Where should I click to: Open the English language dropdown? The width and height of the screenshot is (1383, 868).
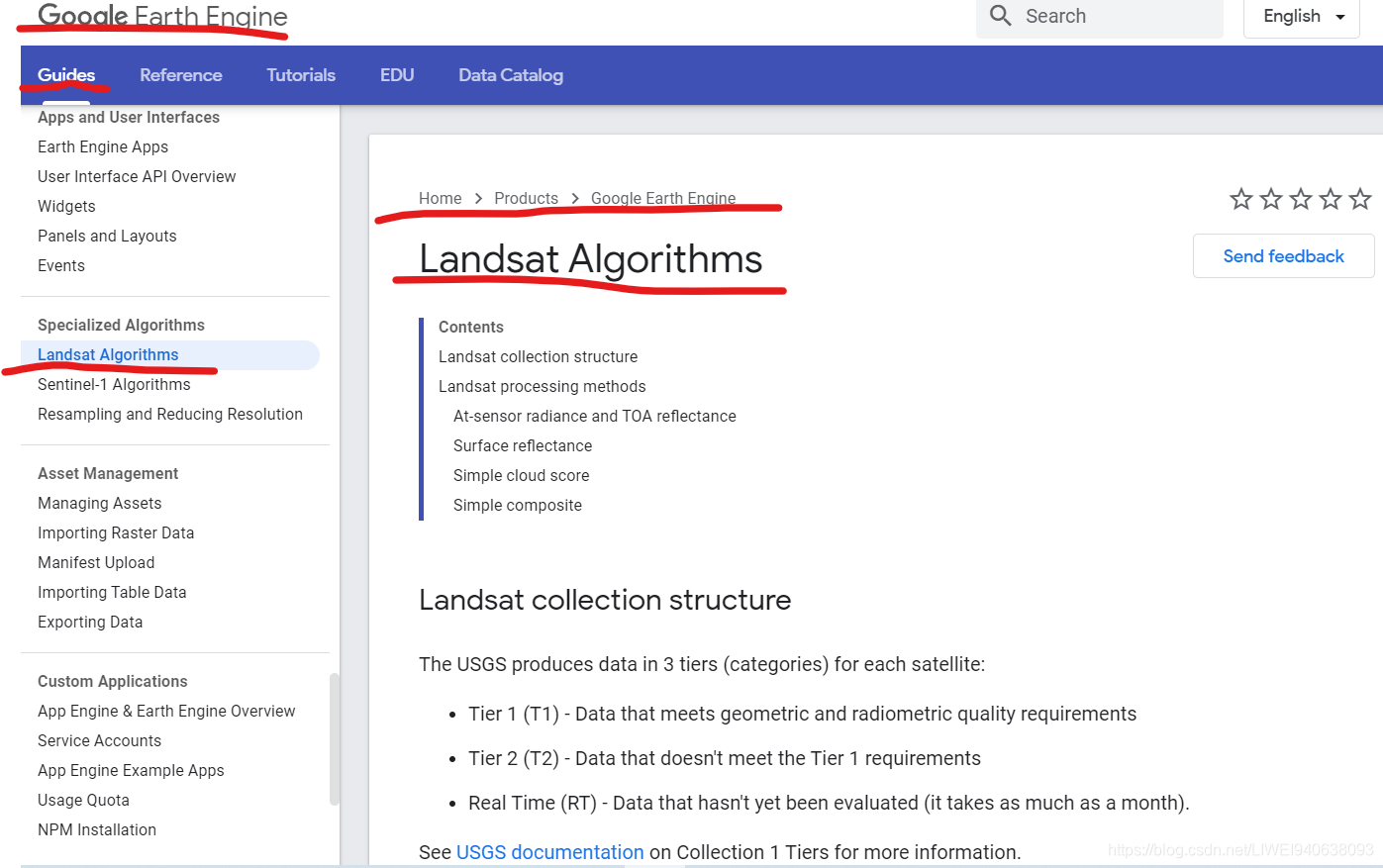(x=1302, y=17)
